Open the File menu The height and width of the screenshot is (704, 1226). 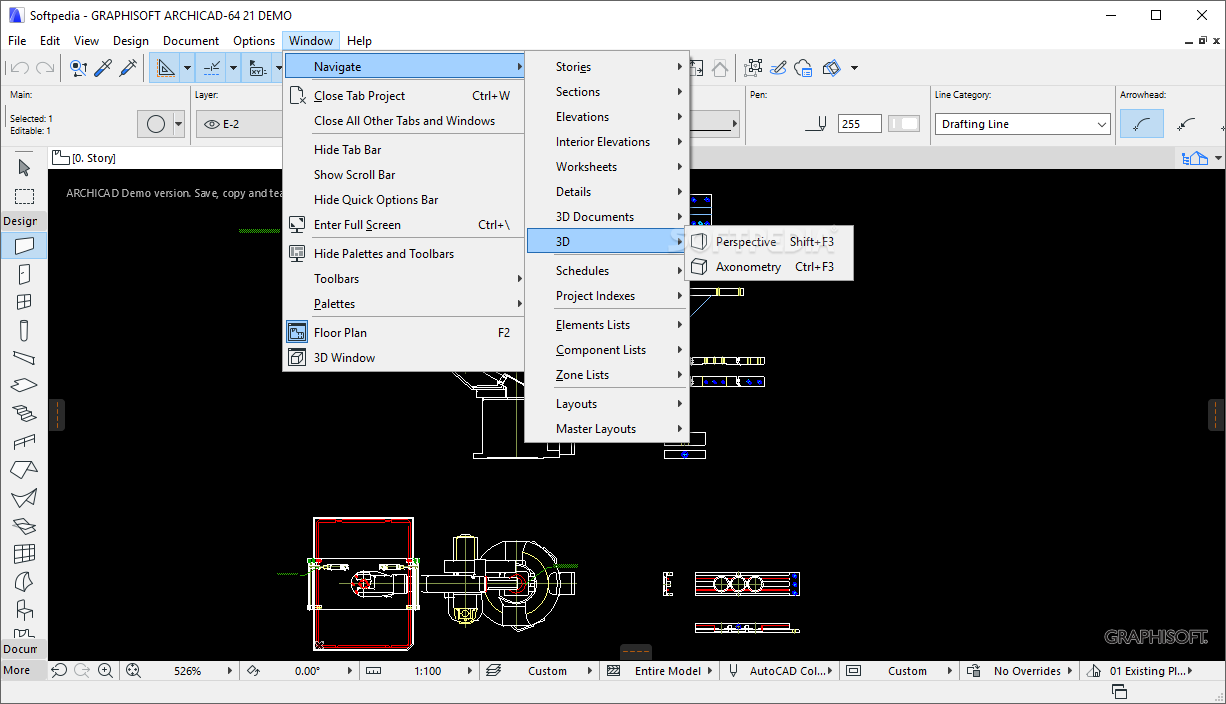click(x=17, y=41)
